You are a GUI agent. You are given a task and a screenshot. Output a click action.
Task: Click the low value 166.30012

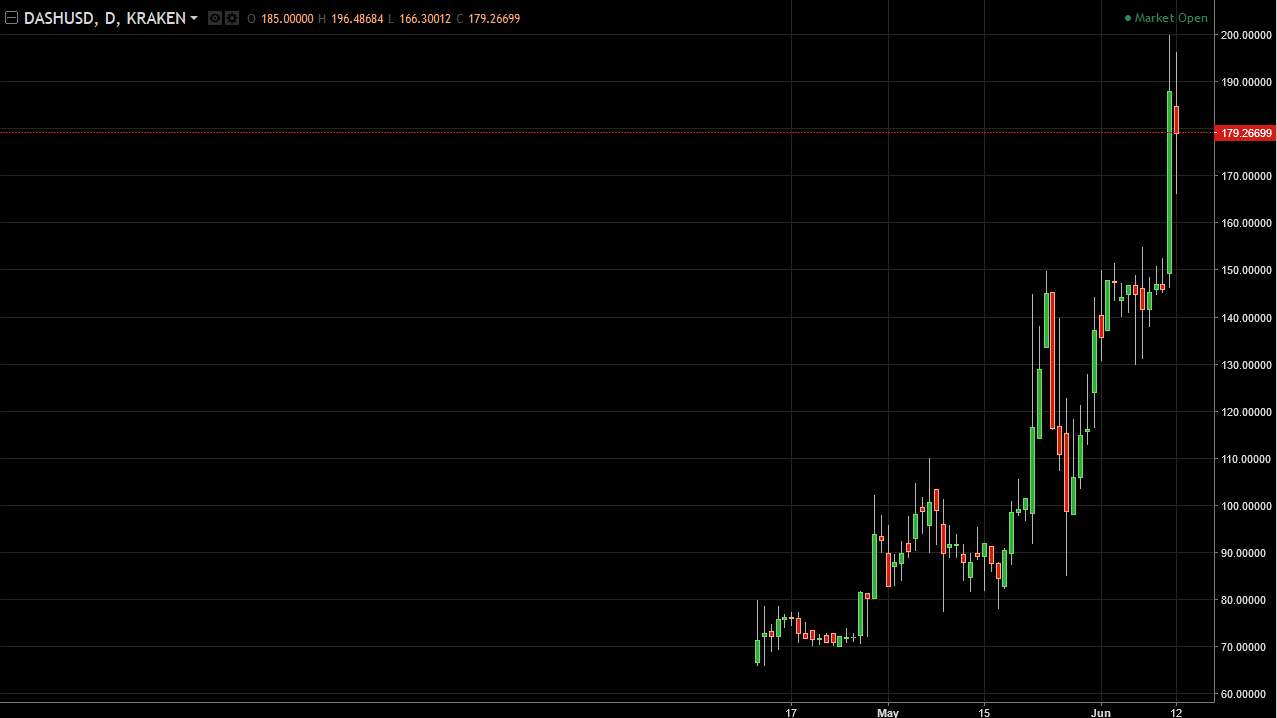[x=424, y=18]
